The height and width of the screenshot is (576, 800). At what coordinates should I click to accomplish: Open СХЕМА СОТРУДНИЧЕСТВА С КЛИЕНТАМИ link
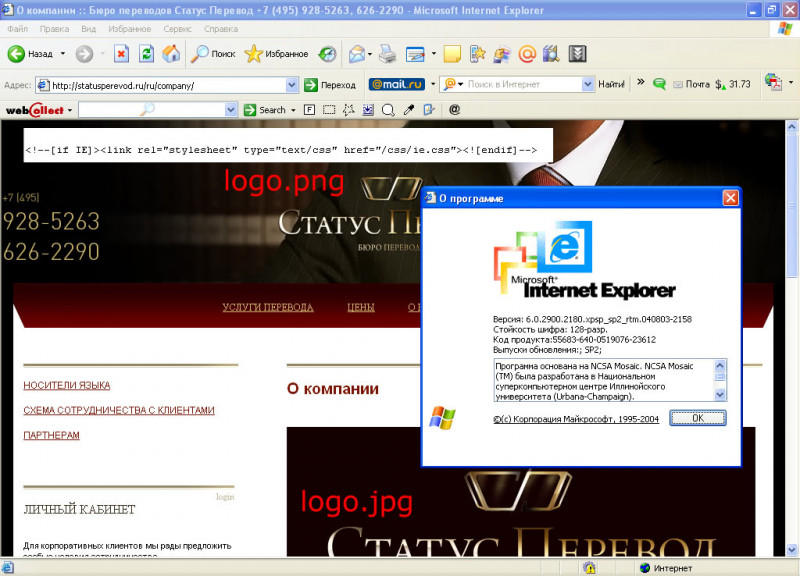coord(119,410)
